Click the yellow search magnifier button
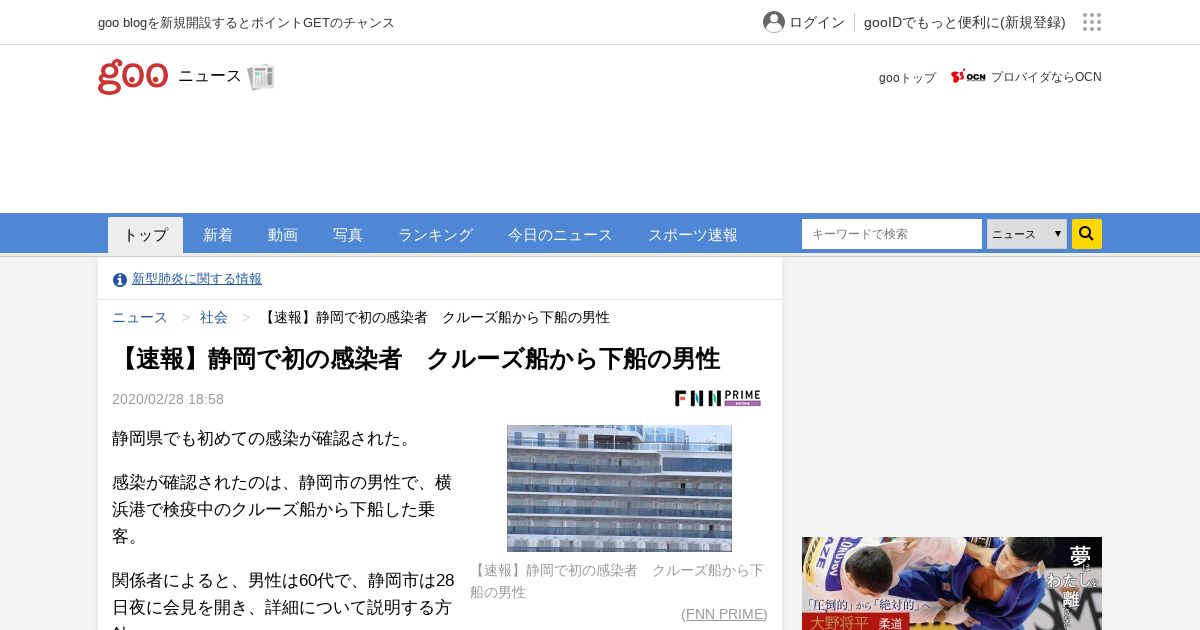Viewport: 1200px width, 630px height. tap(1087, 234)
